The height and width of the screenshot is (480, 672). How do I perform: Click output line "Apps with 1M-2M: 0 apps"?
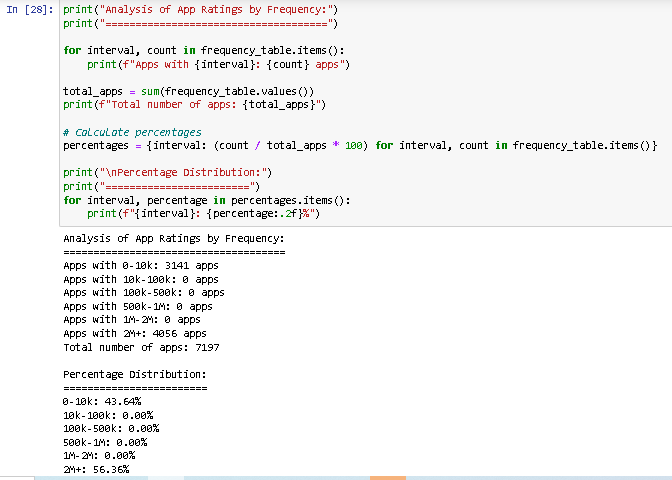[x=132, y=320]
